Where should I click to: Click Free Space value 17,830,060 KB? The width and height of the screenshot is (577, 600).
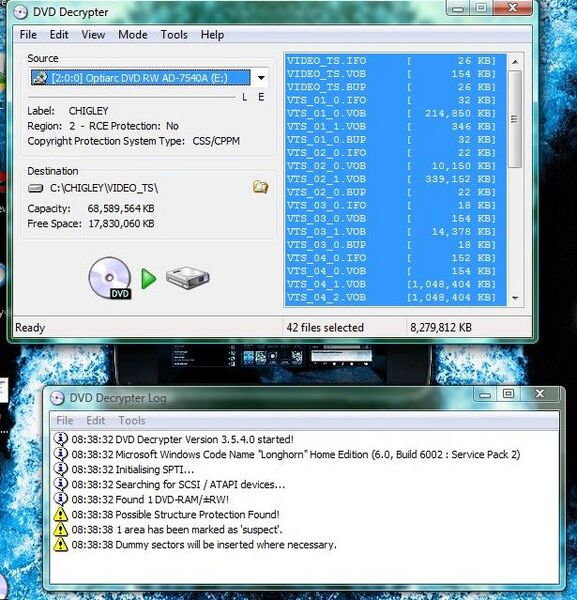121,223
